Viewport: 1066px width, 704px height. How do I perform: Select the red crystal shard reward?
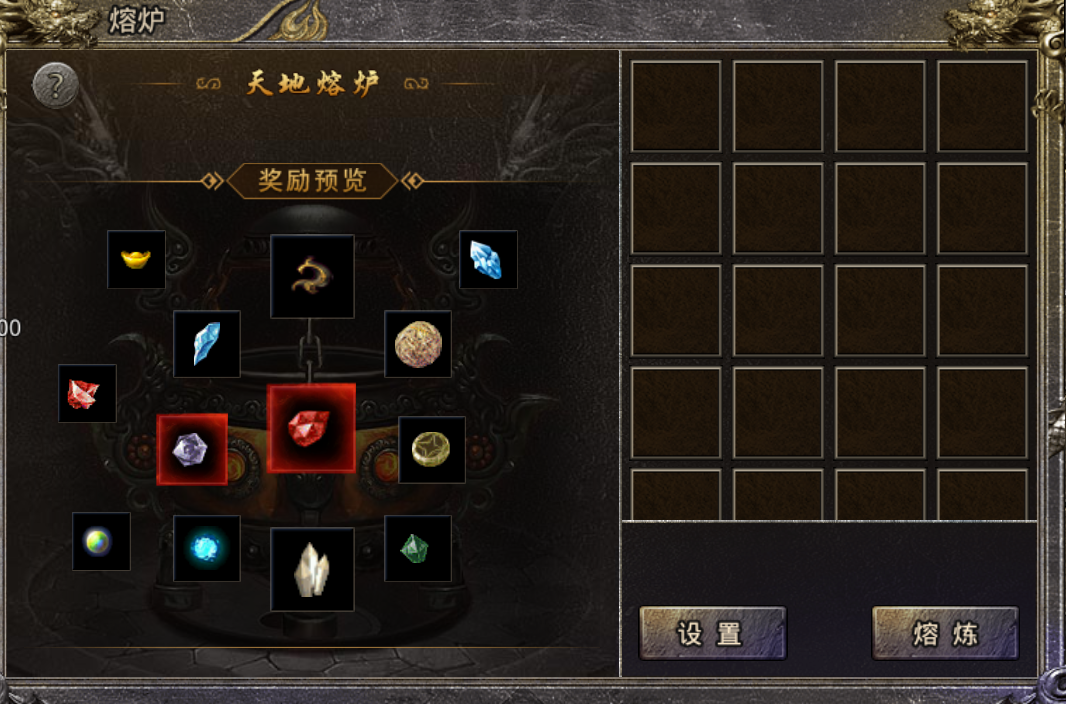coord(87,393)
